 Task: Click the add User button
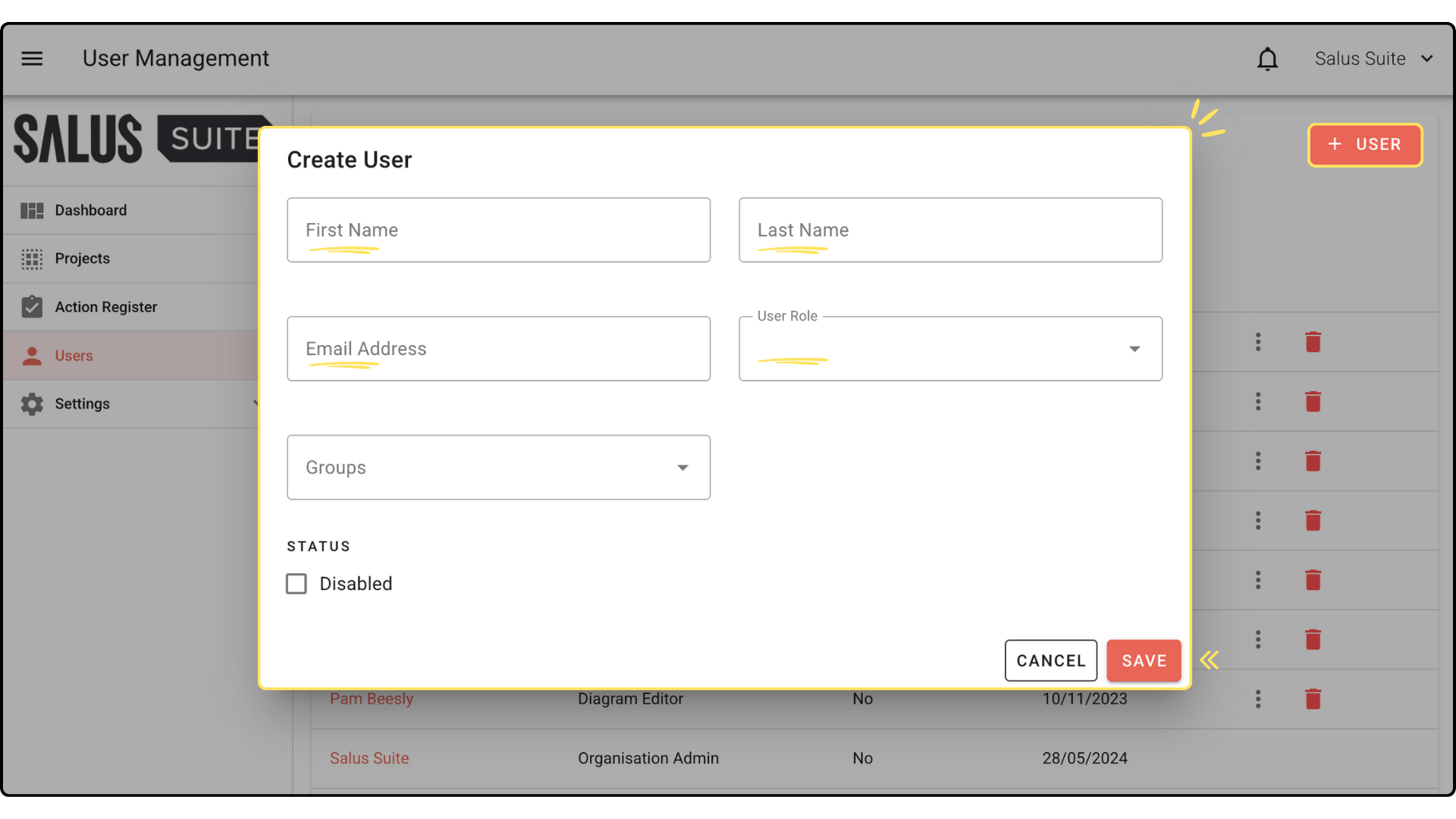(x=1364, y=145)
